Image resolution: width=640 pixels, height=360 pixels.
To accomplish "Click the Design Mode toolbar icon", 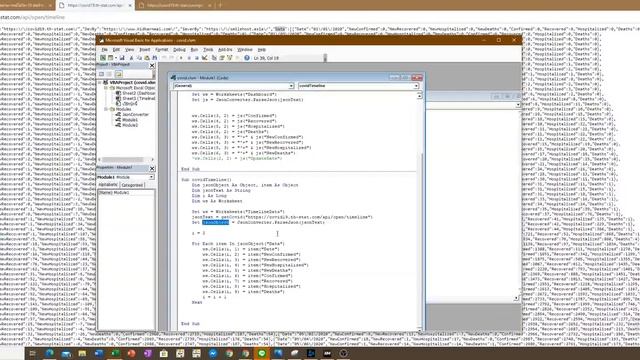I will tap(205, 58).
